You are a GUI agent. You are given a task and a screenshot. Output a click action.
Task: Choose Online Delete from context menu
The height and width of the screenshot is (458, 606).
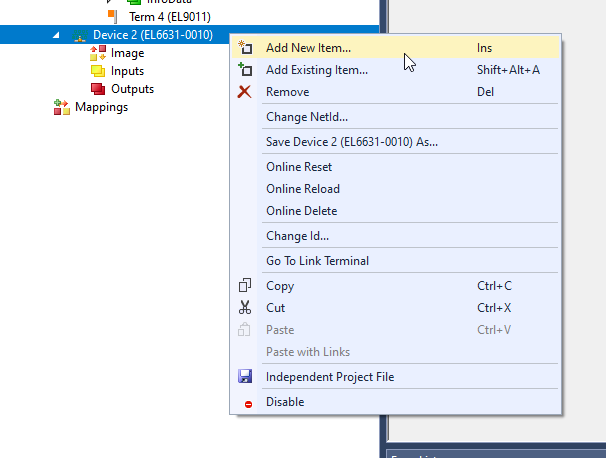pyautogui.click(x=301, y=211)
